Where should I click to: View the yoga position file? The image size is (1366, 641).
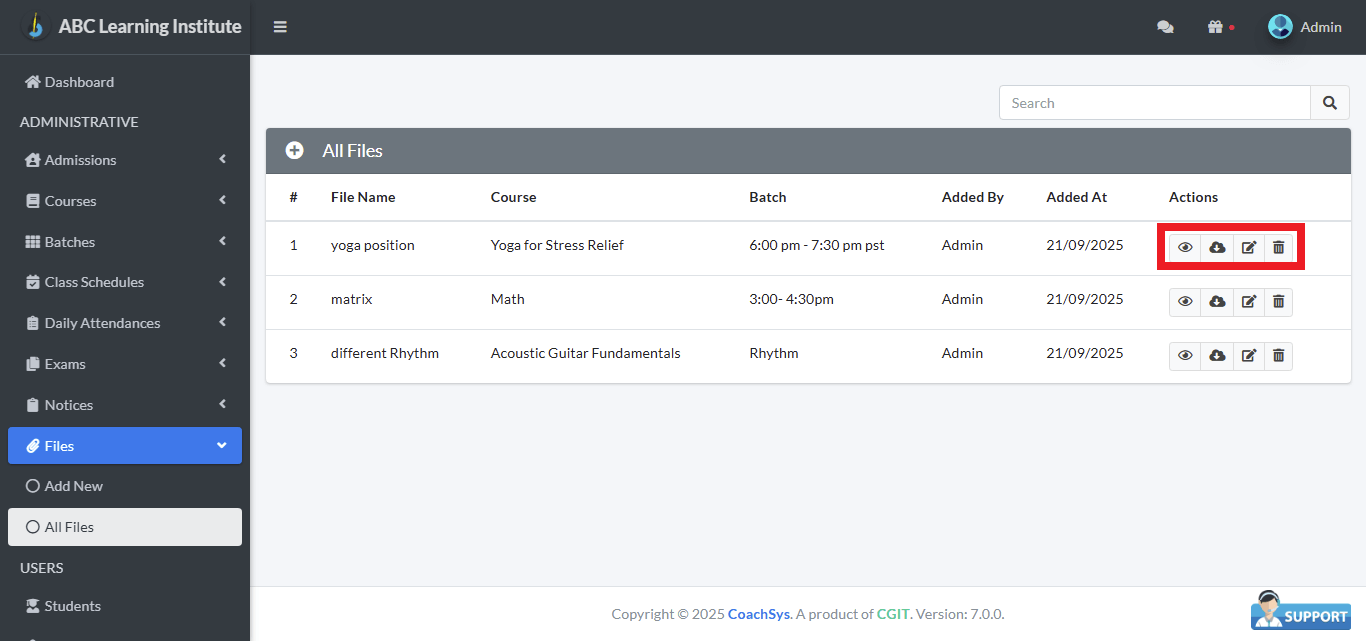1185,247
